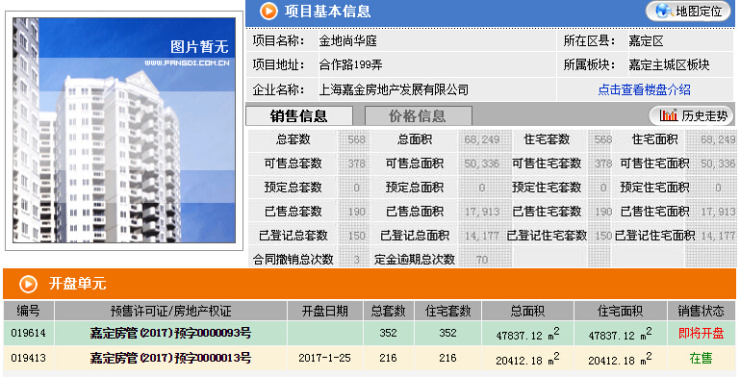Click the 可售总套数 label

[293, 164]
